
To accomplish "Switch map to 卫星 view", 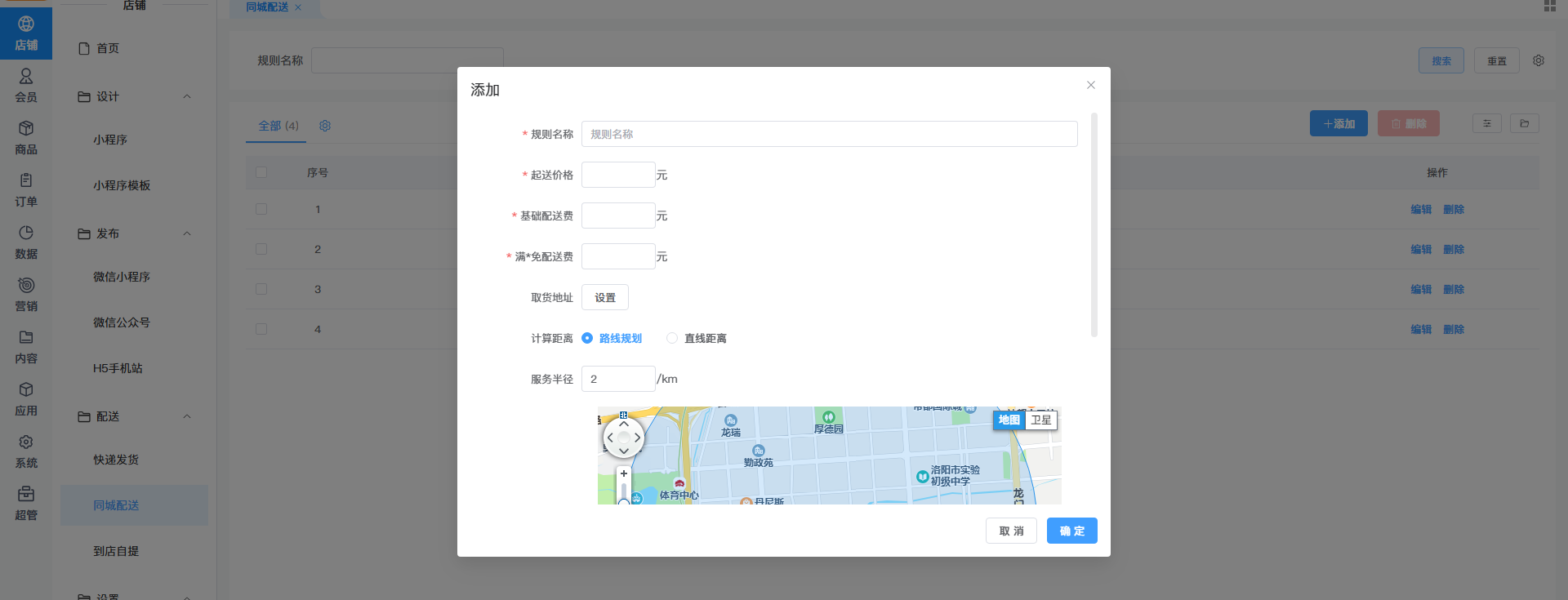I will (x=1040, y=420).
